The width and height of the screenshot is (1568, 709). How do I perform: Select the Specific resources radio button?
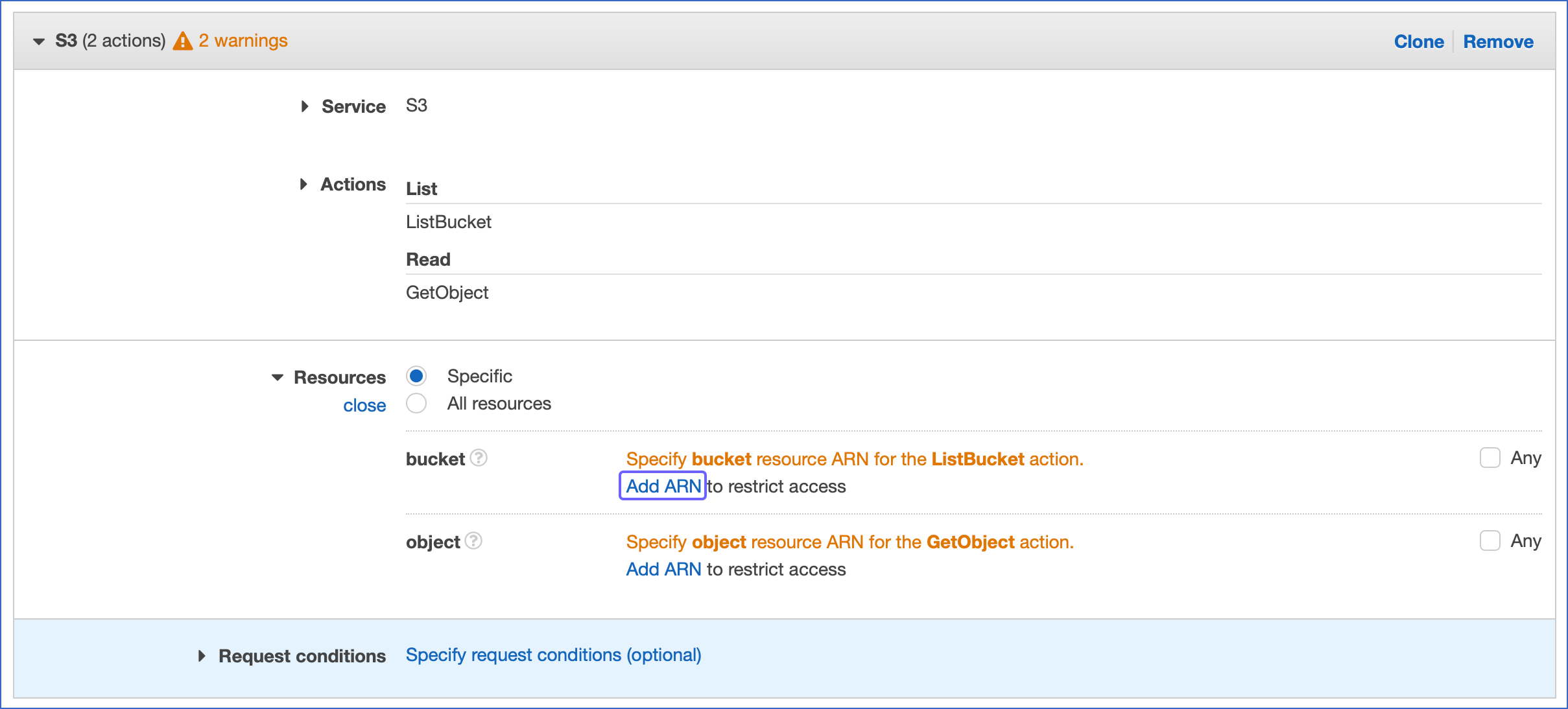coord(416,375)
